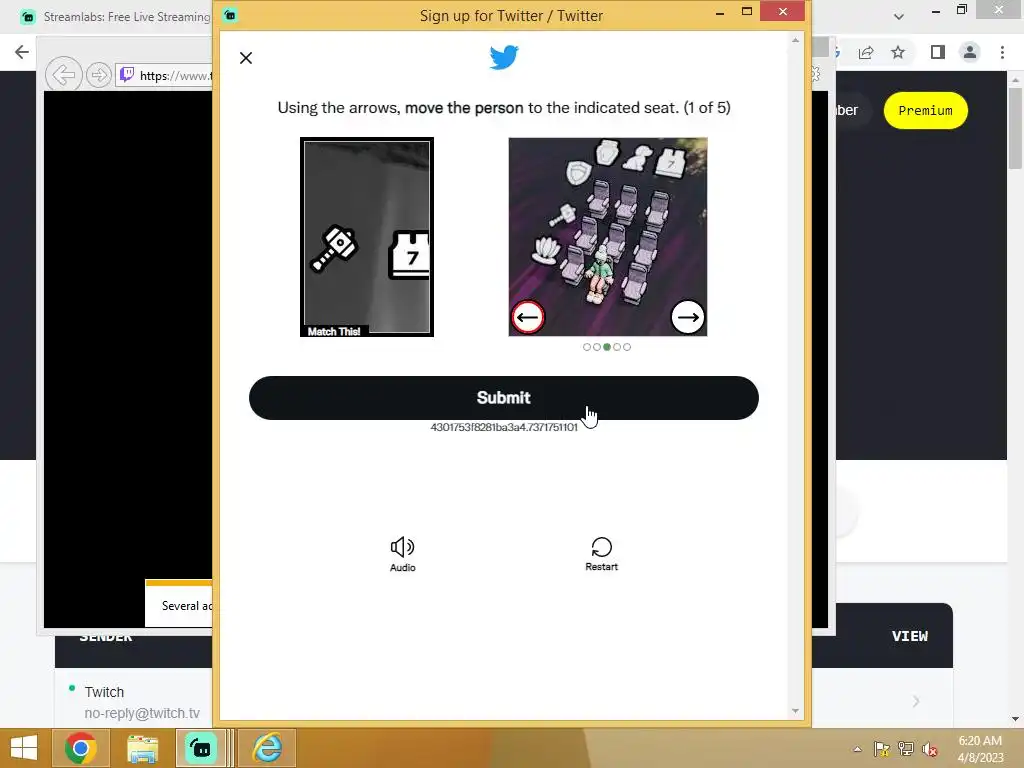Viewport: 1024px width, 768px height.
Task: Click the Twitch popup address bar
Action: 165,76
